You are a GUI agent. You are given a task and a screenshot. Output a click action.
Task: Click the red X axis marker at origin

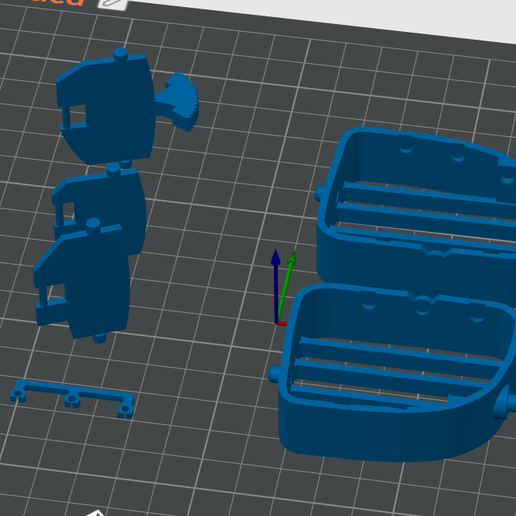[282, 323]
